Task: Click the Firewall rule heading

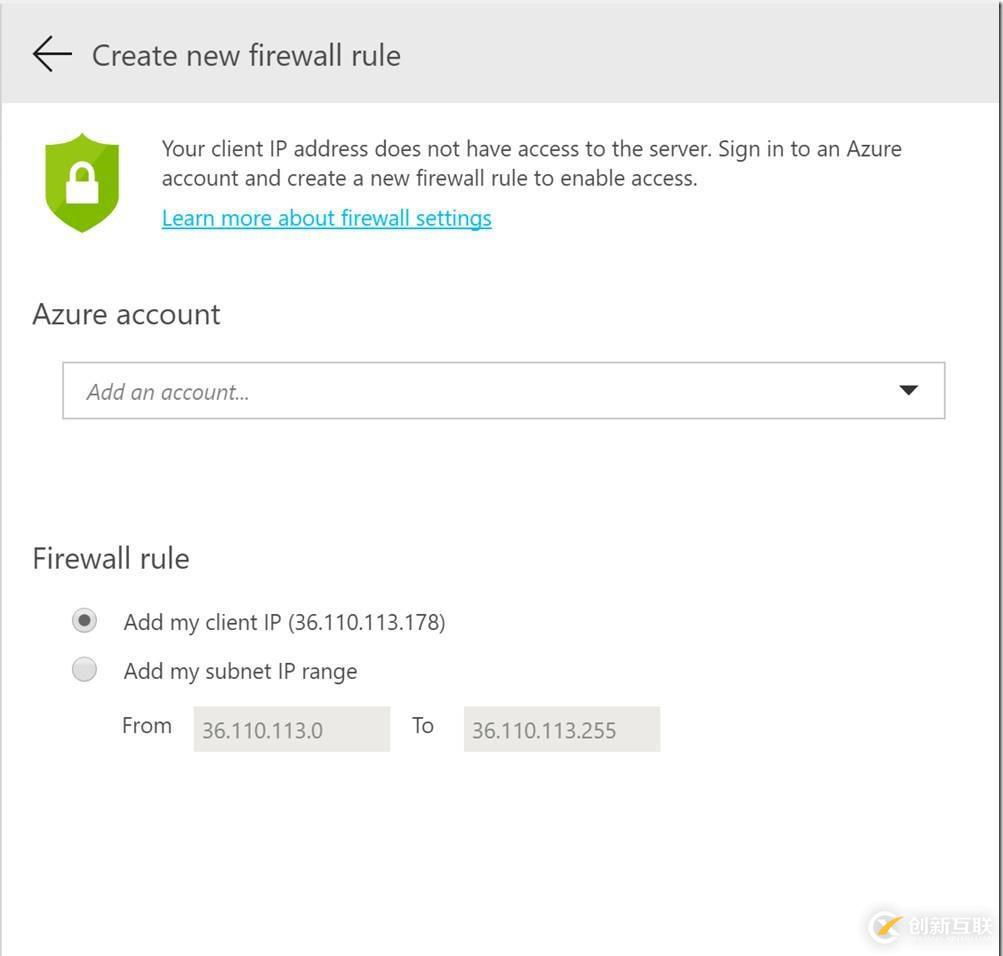Action: [111, 558]
